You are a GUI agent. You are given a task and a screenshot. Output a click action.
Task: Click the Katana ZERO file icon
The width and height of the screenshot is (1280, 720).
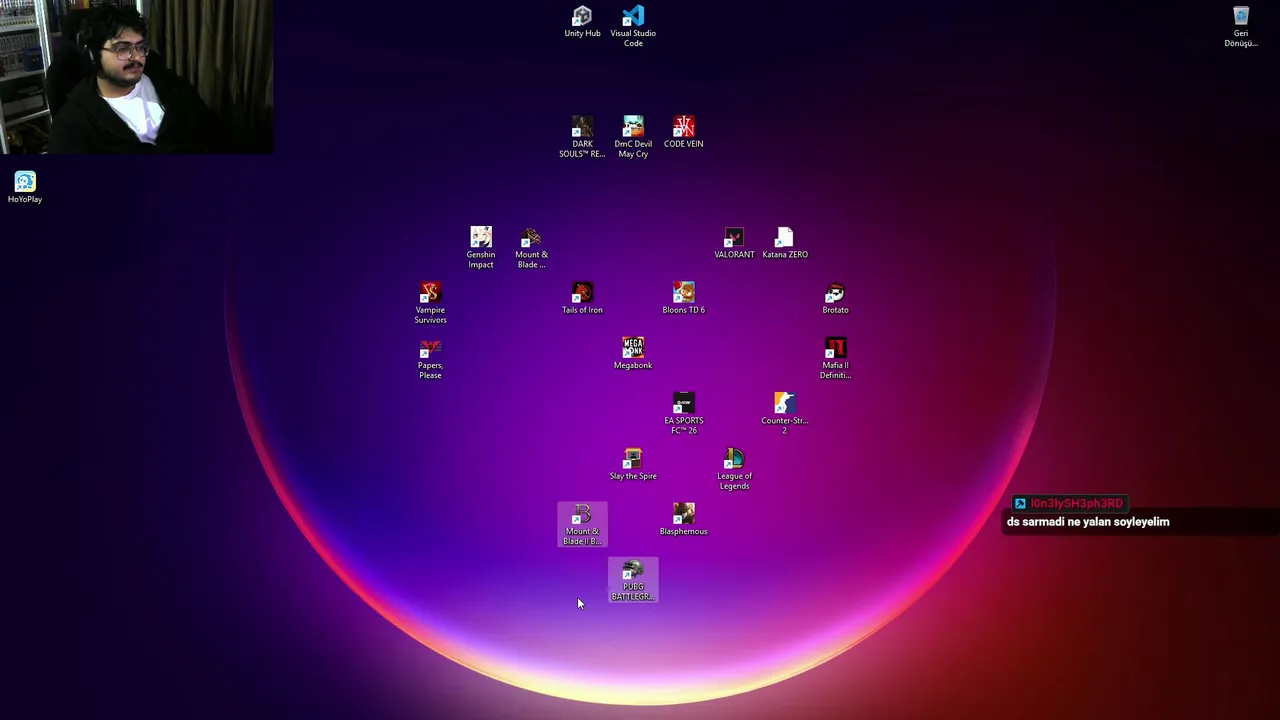785,243
